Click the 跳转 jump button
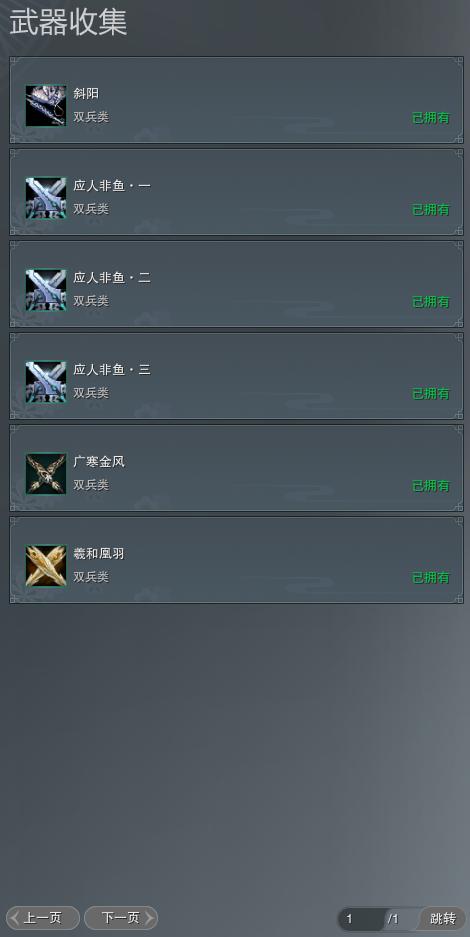 [443, 918]
